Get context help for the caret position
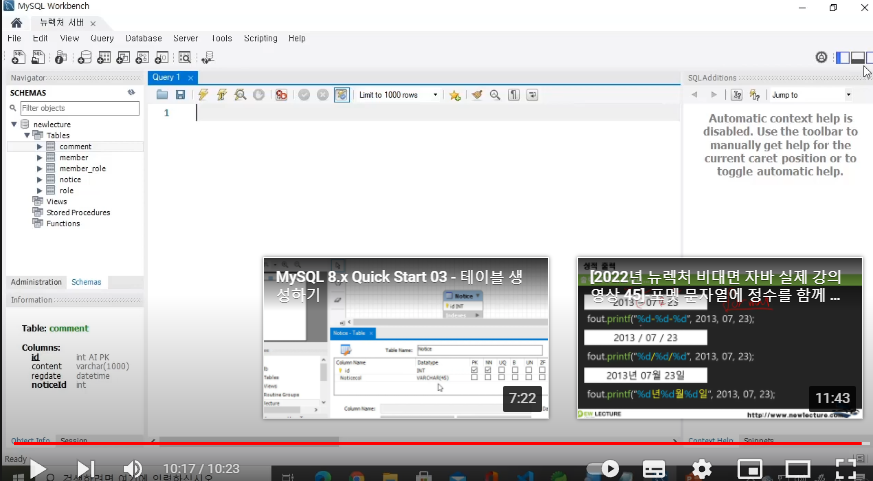The width and height of the screenshot is (873, 481). pyautogui.click(x=737, y=95)
